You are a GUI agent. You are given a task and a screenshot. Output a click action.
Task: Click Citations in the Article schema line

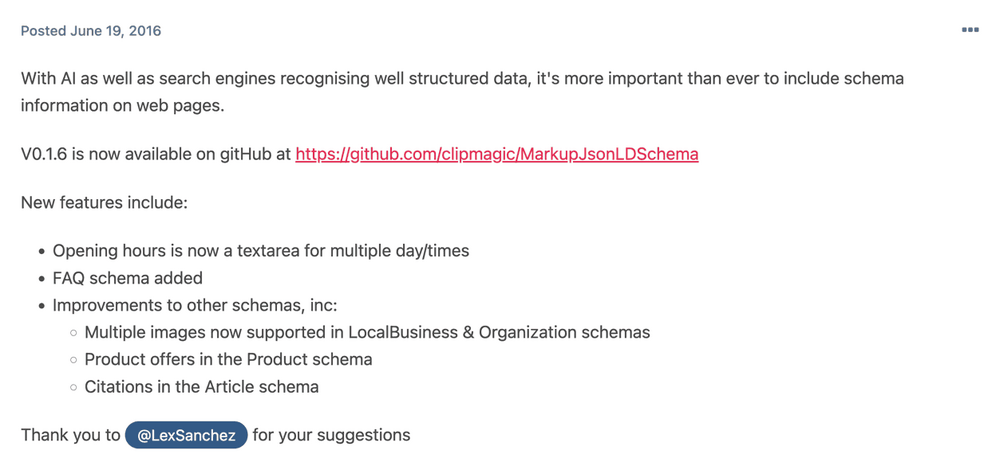201,386
